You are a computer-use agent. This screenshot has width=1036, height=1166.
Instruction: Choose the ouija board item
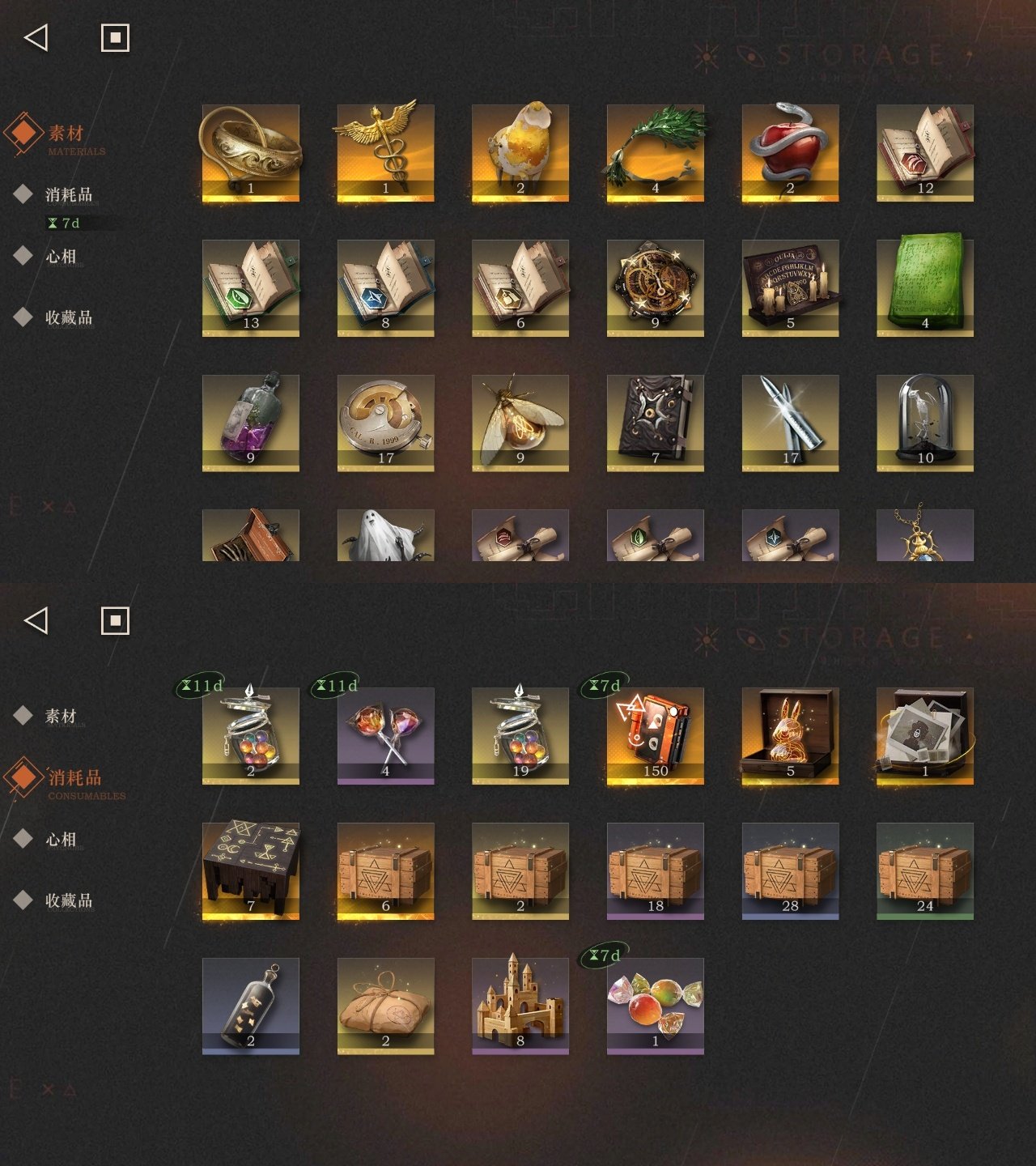(790, 288)
